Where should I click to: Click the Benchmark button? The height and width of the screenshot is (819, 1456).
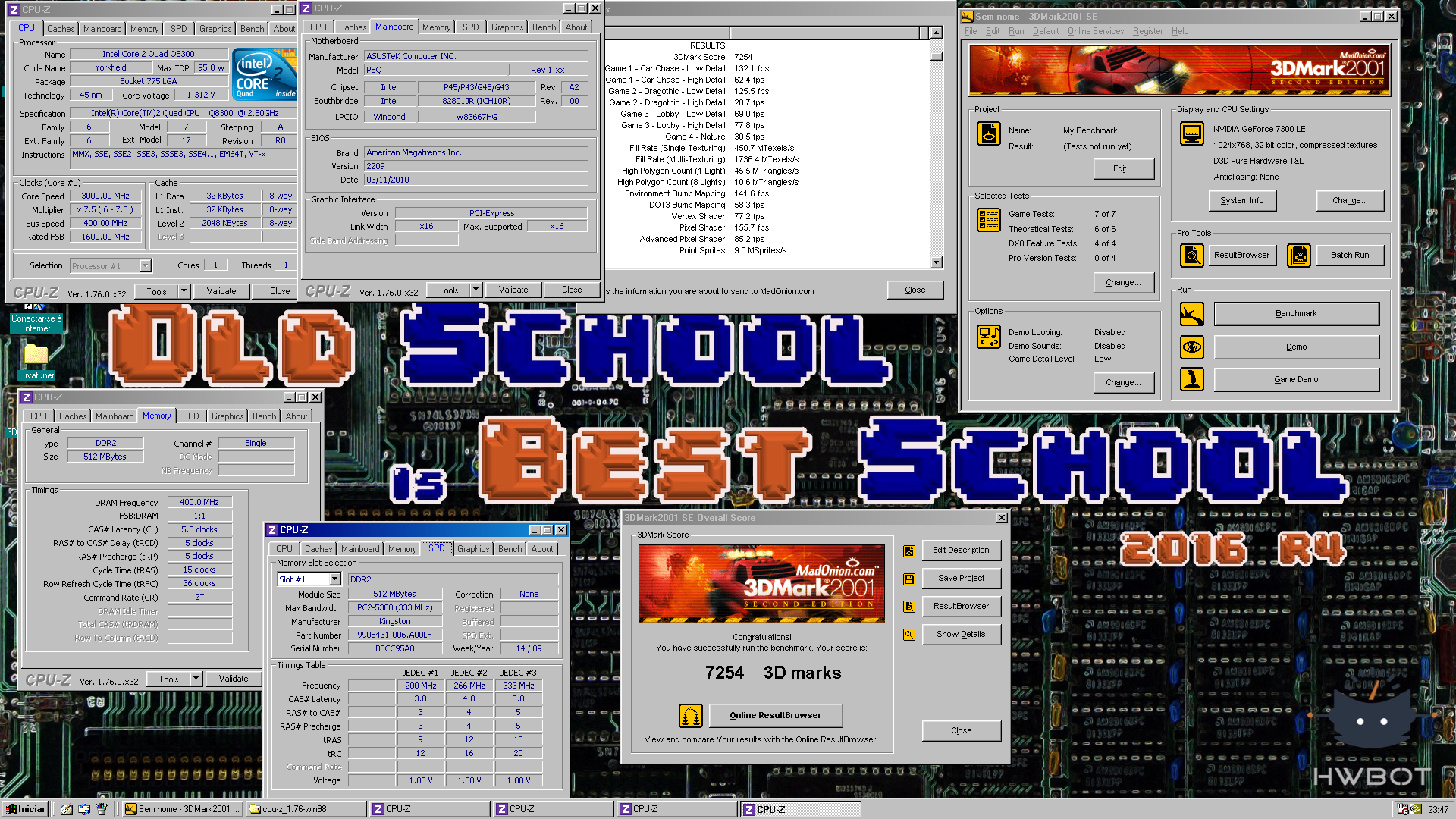[x=1296, y=313]
